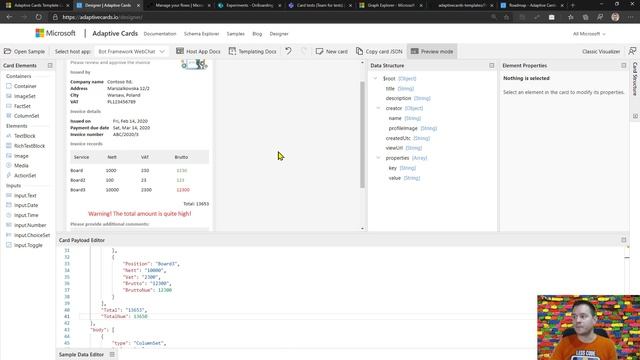Click the Board3 row in invoice
This screenshot has width=640, height=360.
click(139, 190)
